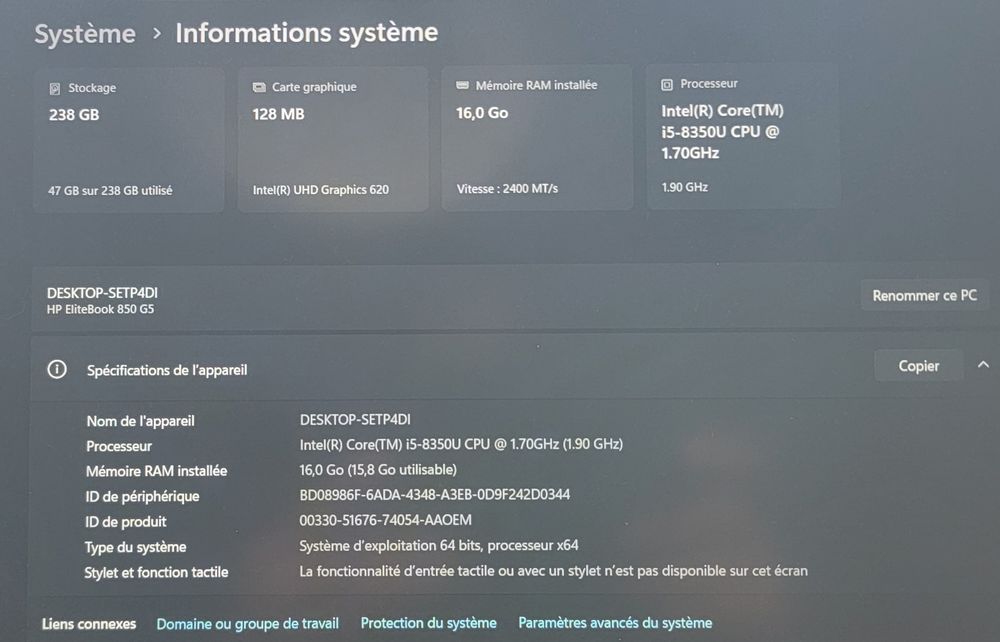The height and width of the screenshot is (642, 1000).
Task: Click 'HP EliteBook 850 G5' model text
Action: tap(100, 309)
